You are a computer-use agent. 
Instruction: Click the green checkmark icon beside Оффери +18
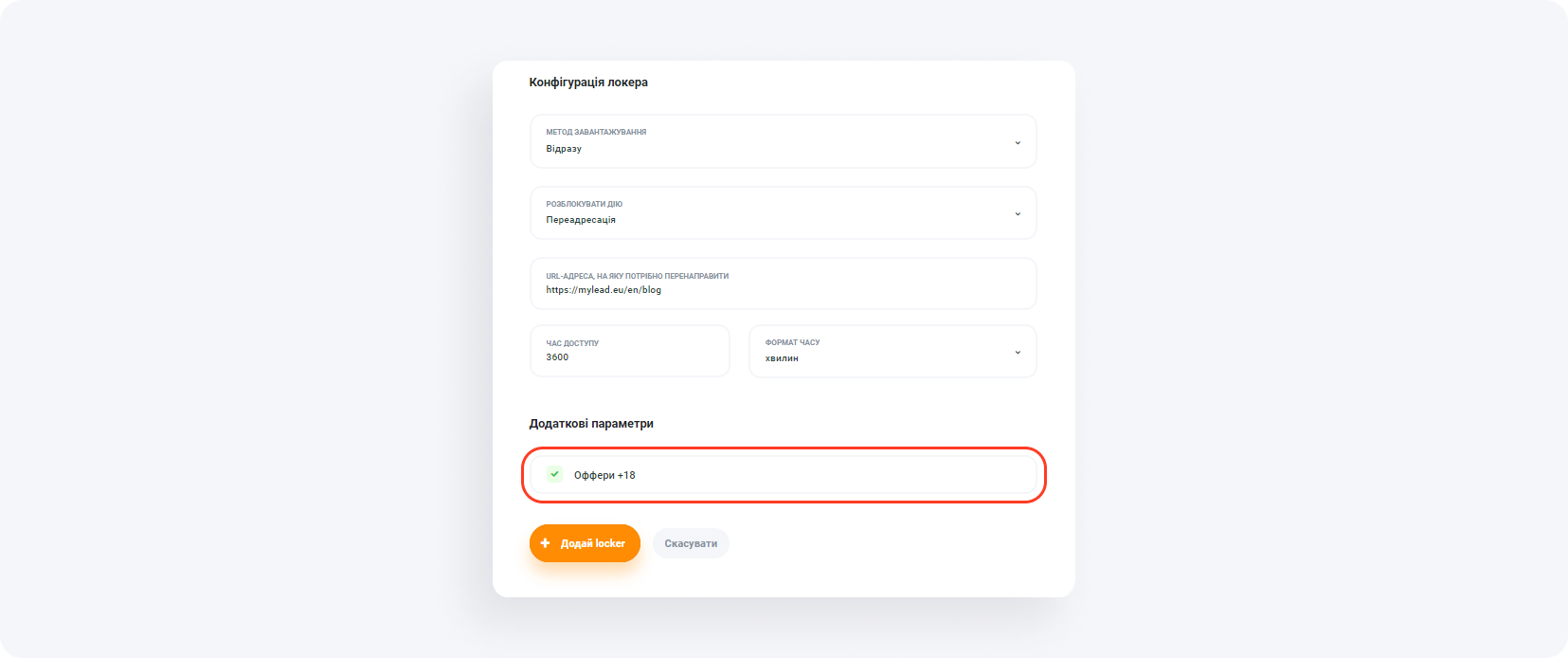(554, 474)
